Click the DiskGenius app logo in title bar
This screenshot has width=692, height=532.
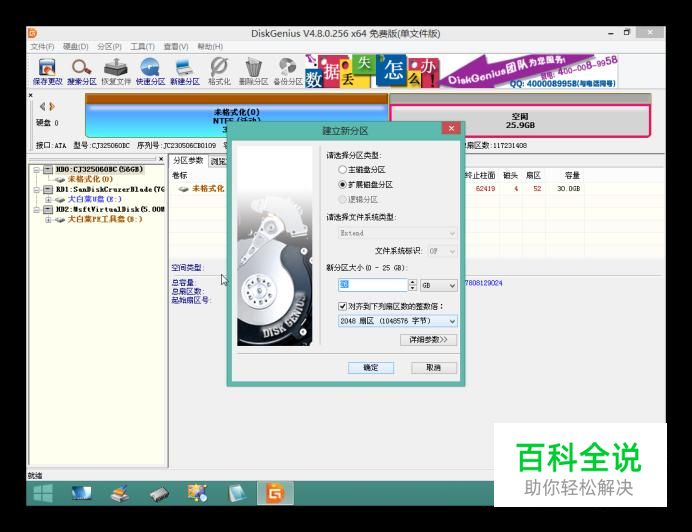click(32, 33)
